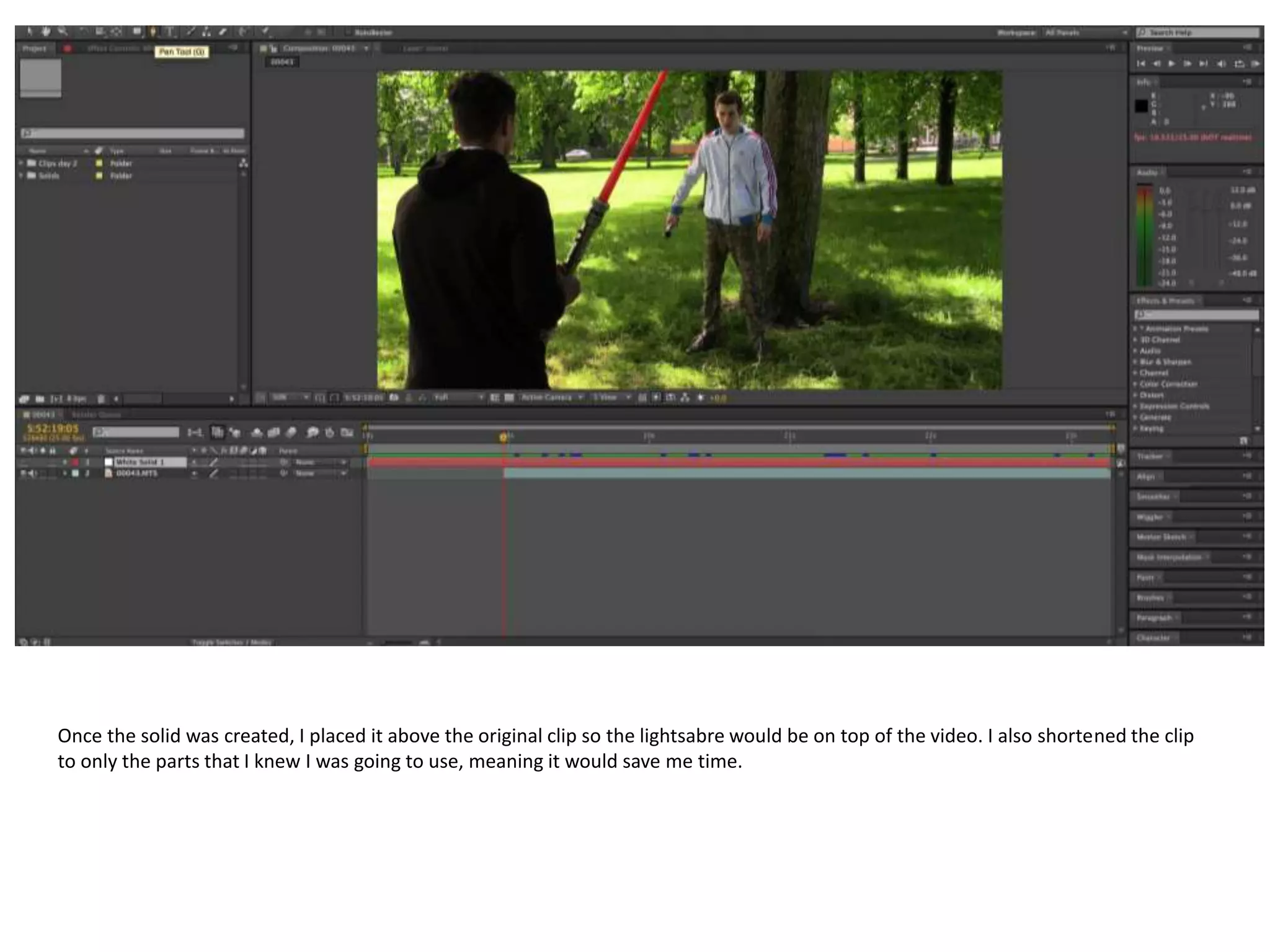This screenshot has width=1270, height=952.
Task: Open Parent dropdown for White Solid 1
Action: (x=320, y=462)
